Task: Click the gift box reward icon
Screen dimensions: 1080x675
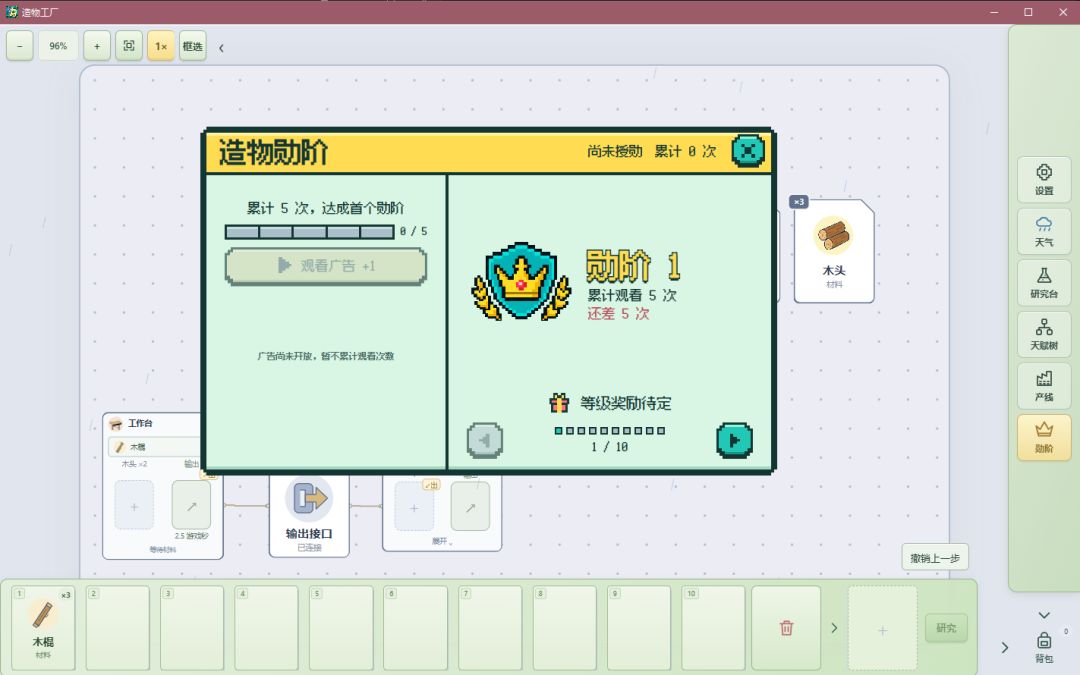Action: [x=559, y=403]
